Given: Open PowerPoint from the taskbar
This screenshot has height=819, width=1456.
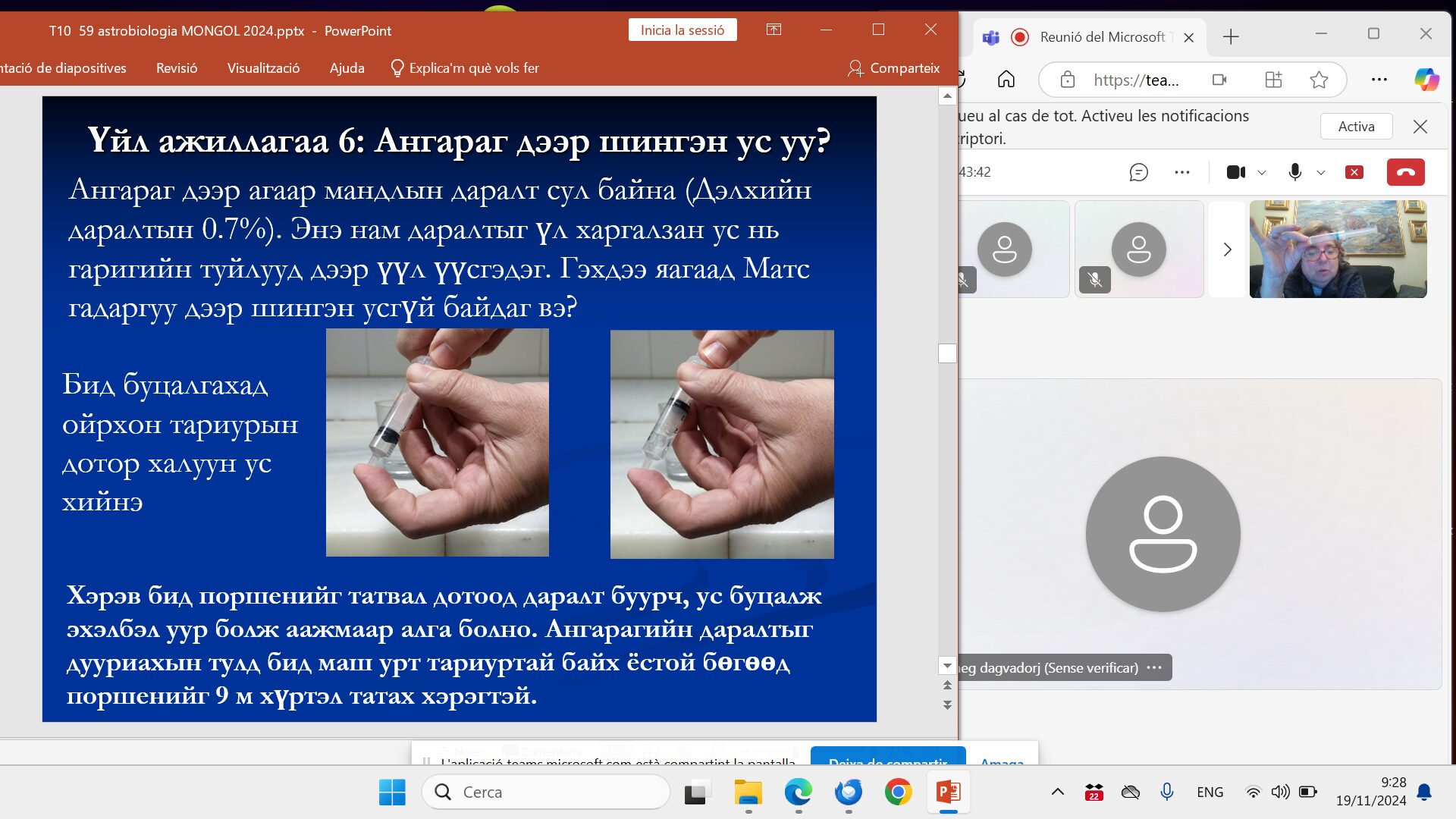Looking at the screenshot, I should click(948, 792).
